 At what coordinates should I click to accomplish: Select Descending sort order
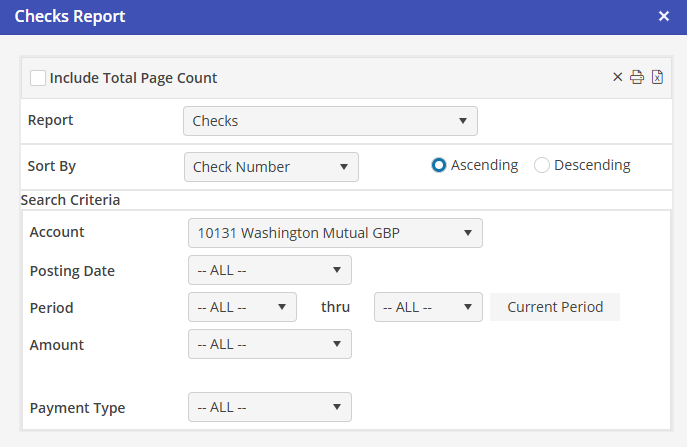coord(542,165)
